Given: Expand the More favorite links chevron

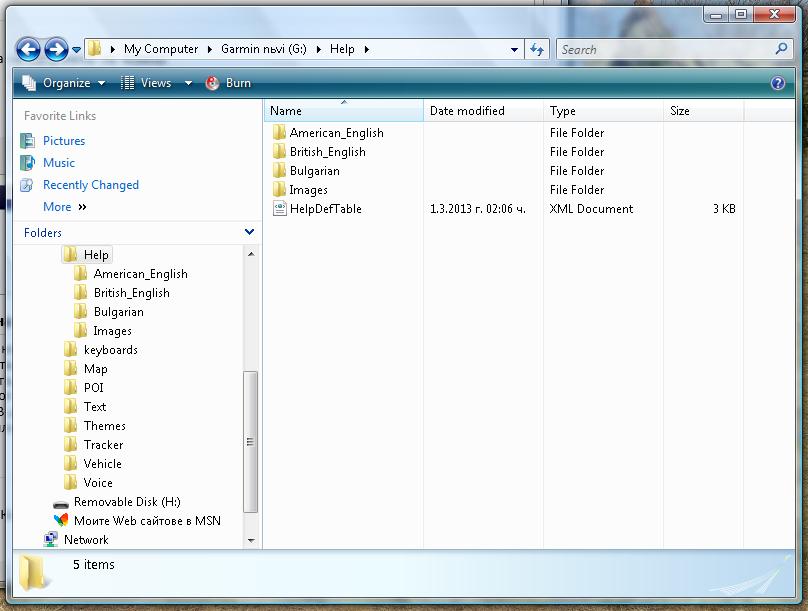Looking at the screenshot, I should (82, 207).
